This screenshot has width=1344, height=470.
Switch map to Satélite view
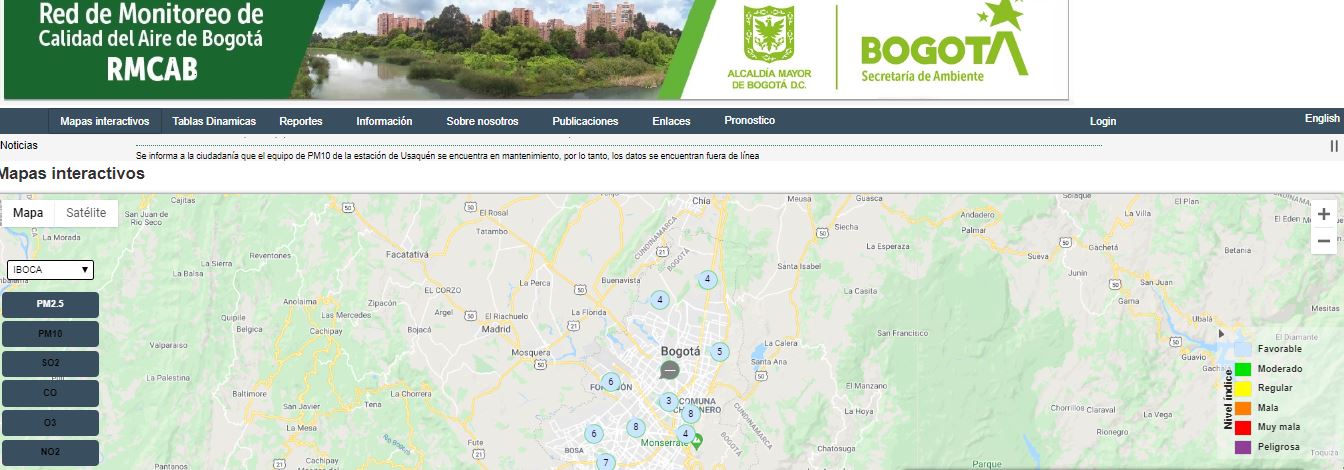pyautogui.click(x=86, y=213)
